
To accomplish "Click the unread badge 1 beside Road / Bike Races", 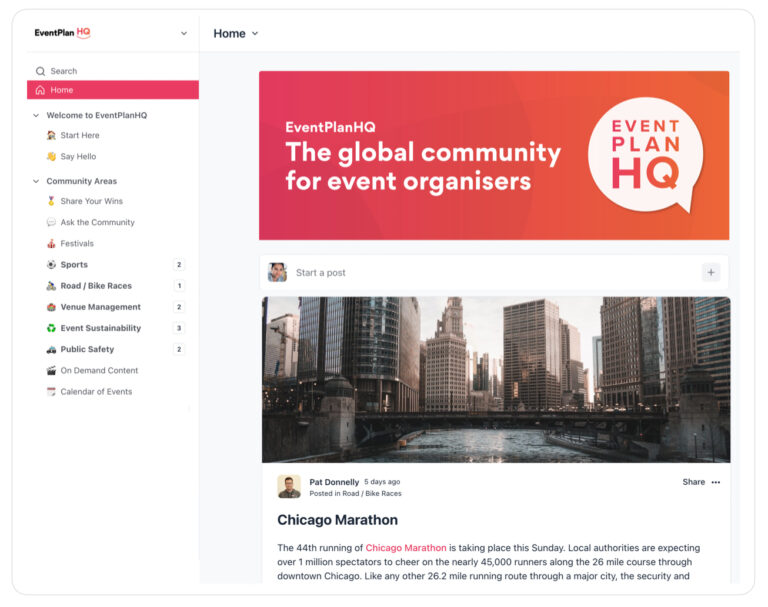I will pos(179,286).
